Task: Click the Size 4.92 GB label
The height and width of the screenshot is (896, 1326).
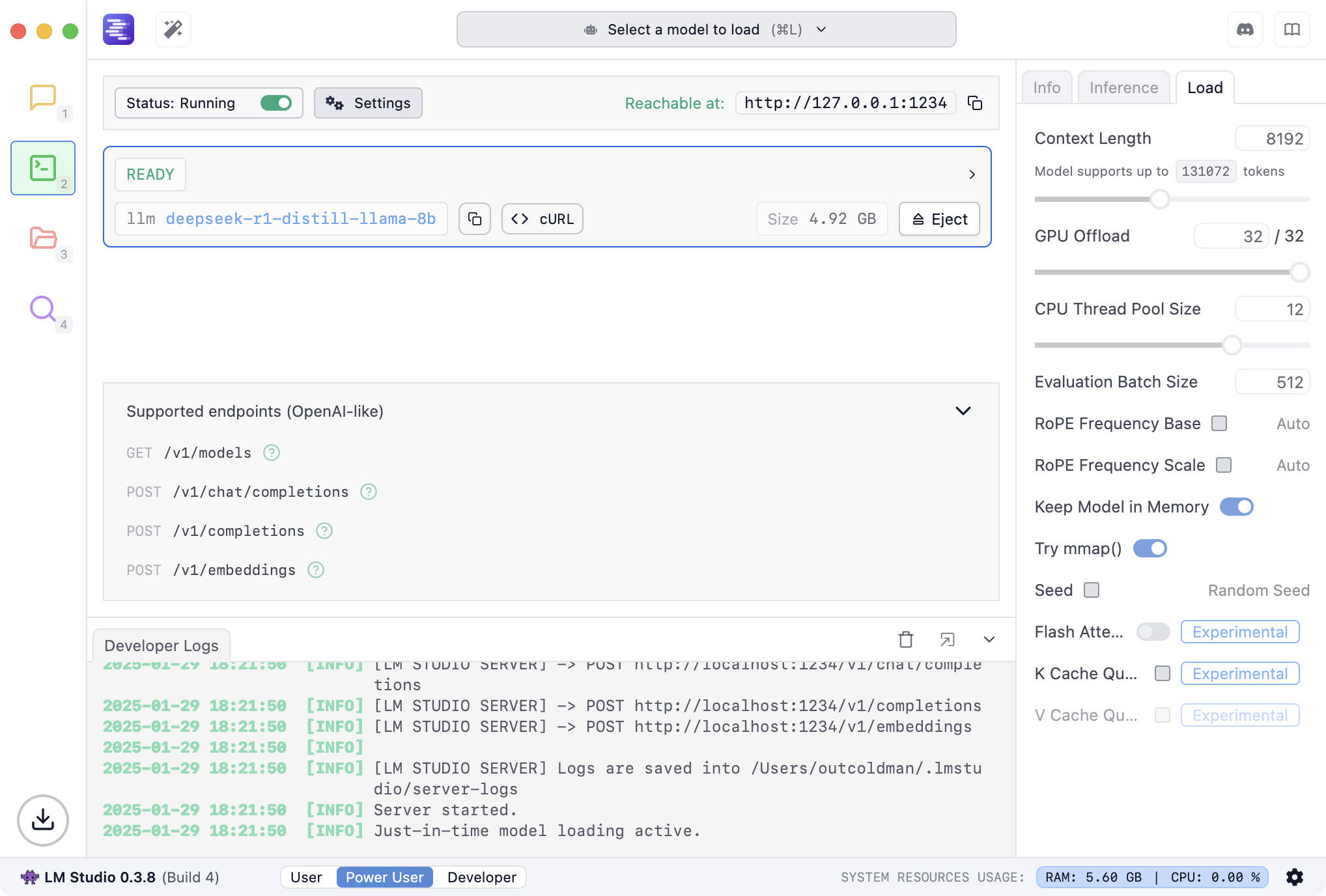Action: tap(822, 219)
